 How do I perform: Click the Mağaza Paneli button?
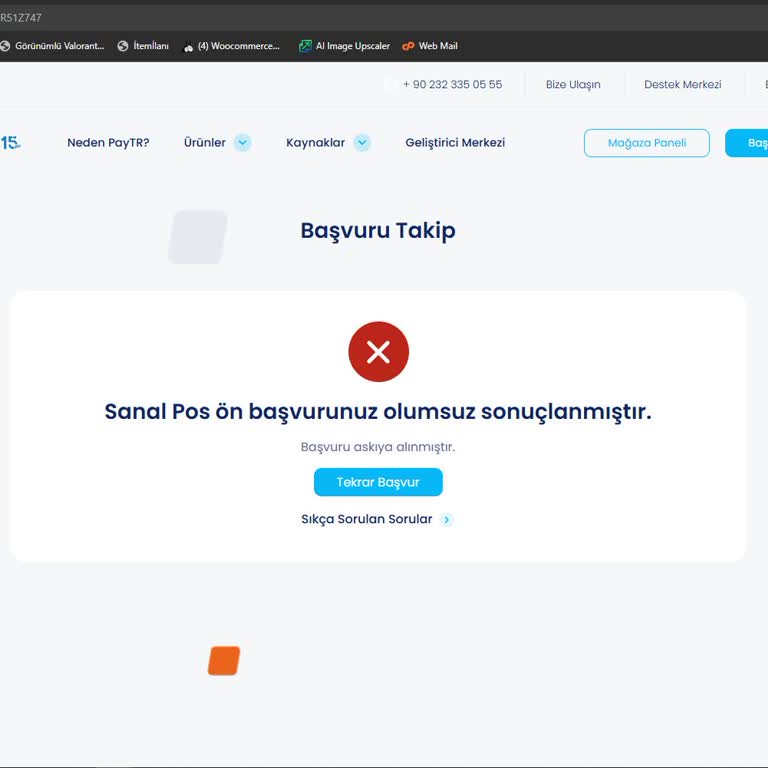click(x=647, y=143)
